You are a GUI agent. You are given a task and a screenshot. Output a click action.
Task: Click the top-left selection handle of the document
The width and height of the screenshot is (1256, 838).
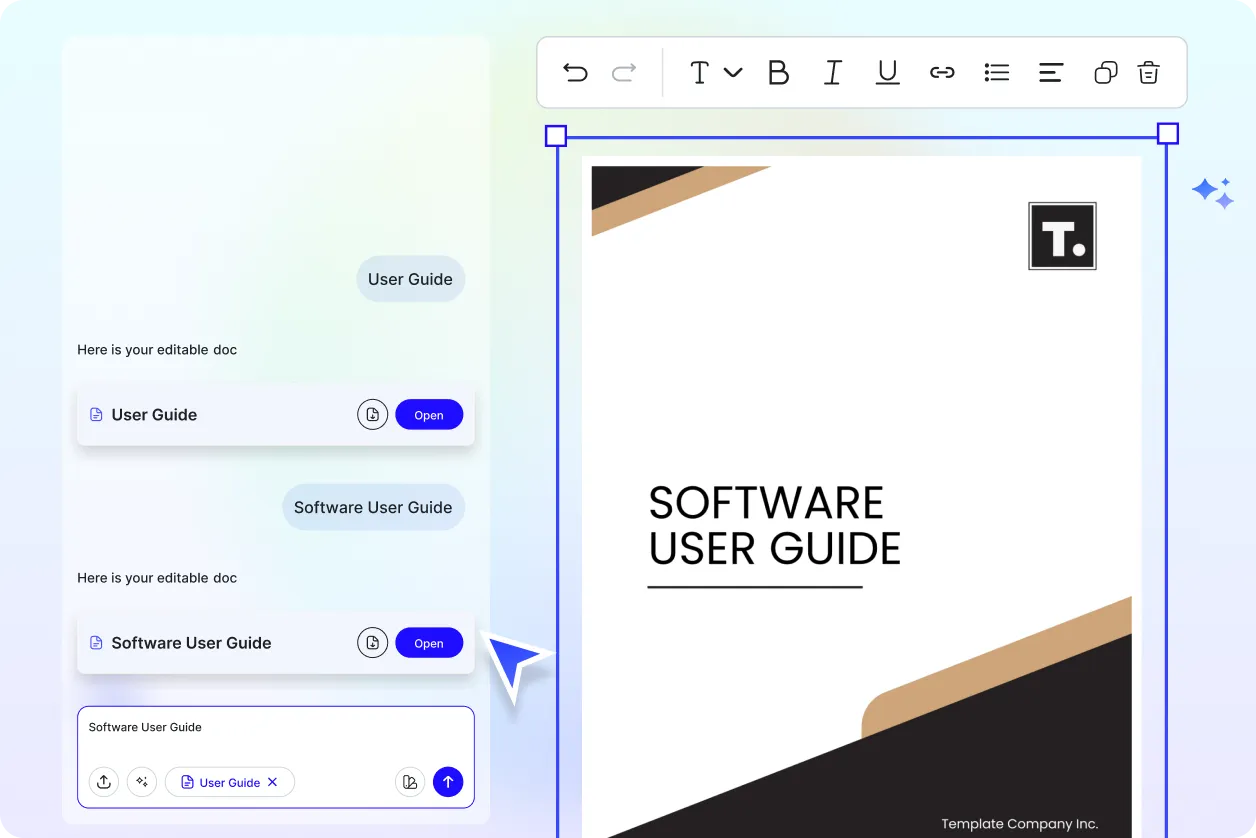pos(556,136)
